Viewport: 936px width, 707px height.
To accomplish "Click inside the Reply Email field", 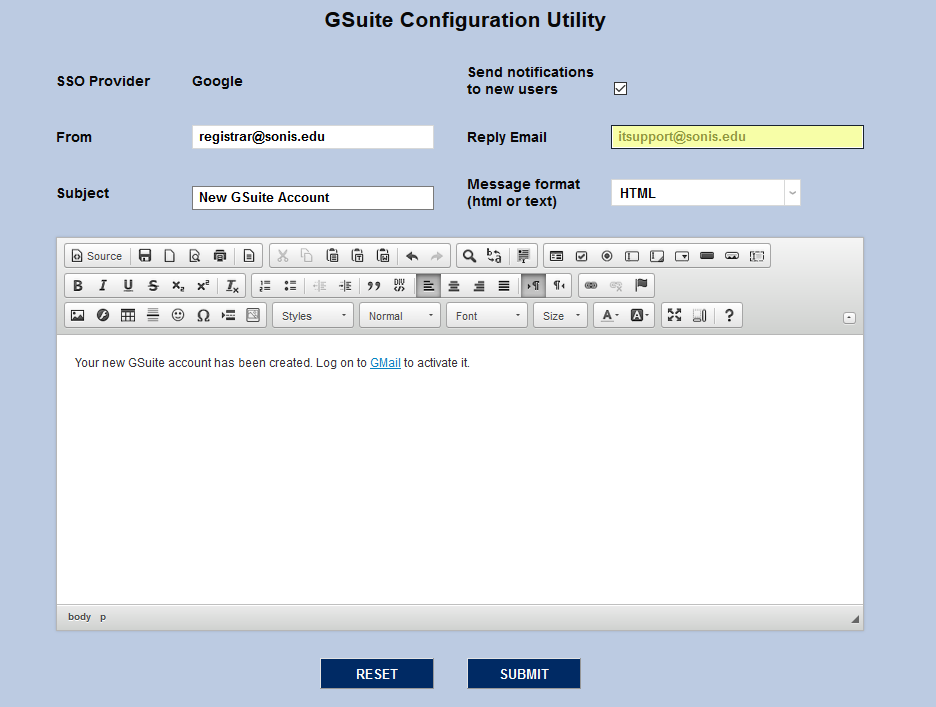I will coord(736,137).
